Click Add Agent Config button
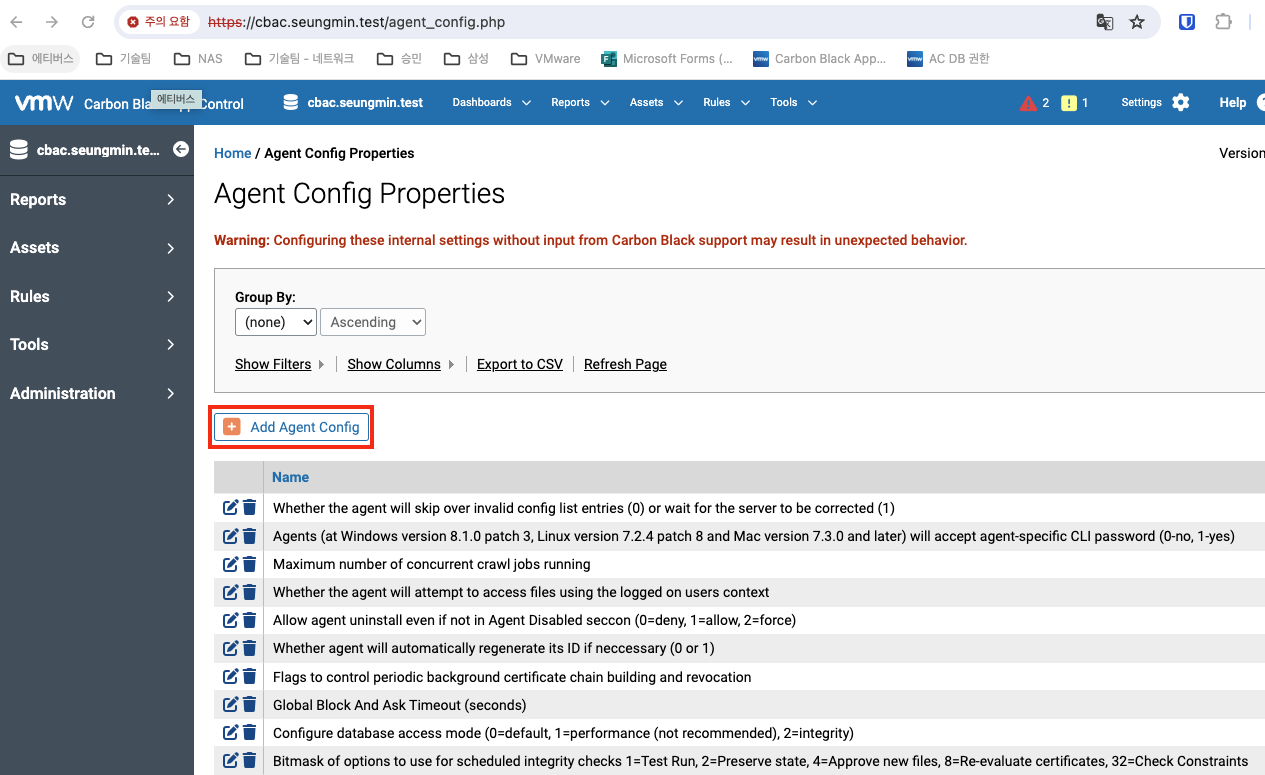 pos(291,427)
